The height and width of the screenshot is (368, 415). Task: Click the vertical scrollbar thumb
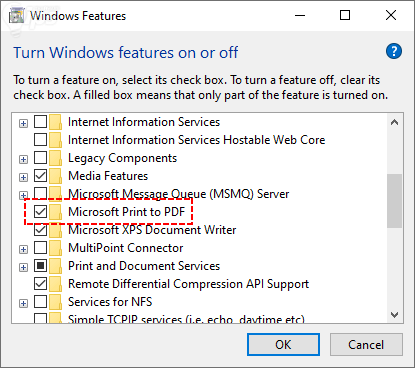click(395, 201)
